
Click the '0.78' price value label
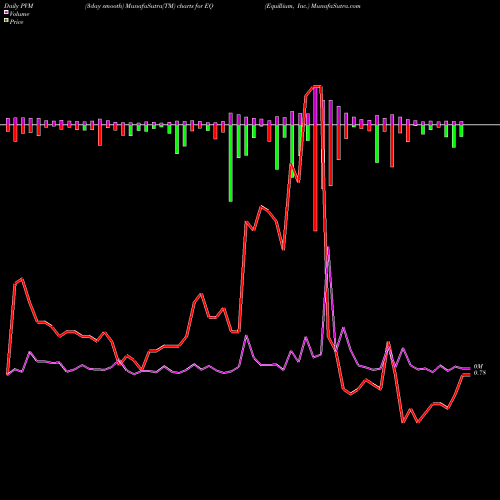pos(480,373)
